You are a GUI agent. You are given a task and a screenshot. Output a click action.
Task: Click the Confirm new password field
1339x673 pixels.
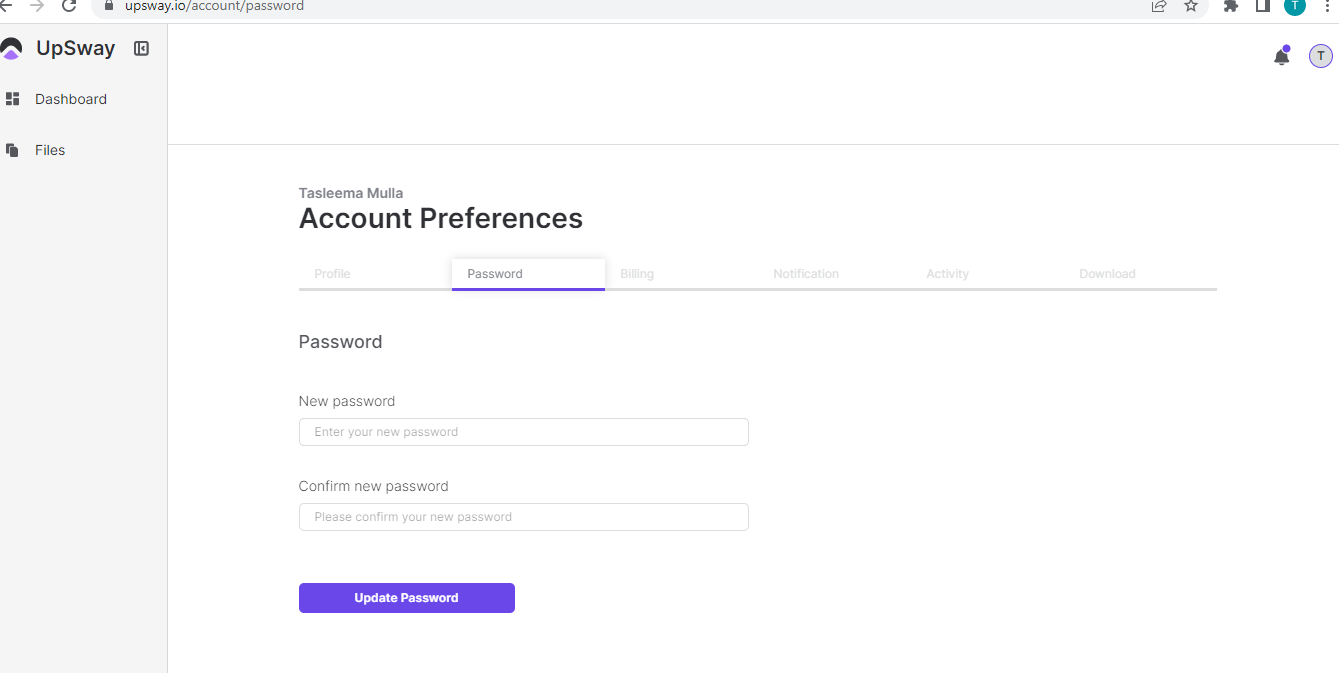[x=523, y=517]
